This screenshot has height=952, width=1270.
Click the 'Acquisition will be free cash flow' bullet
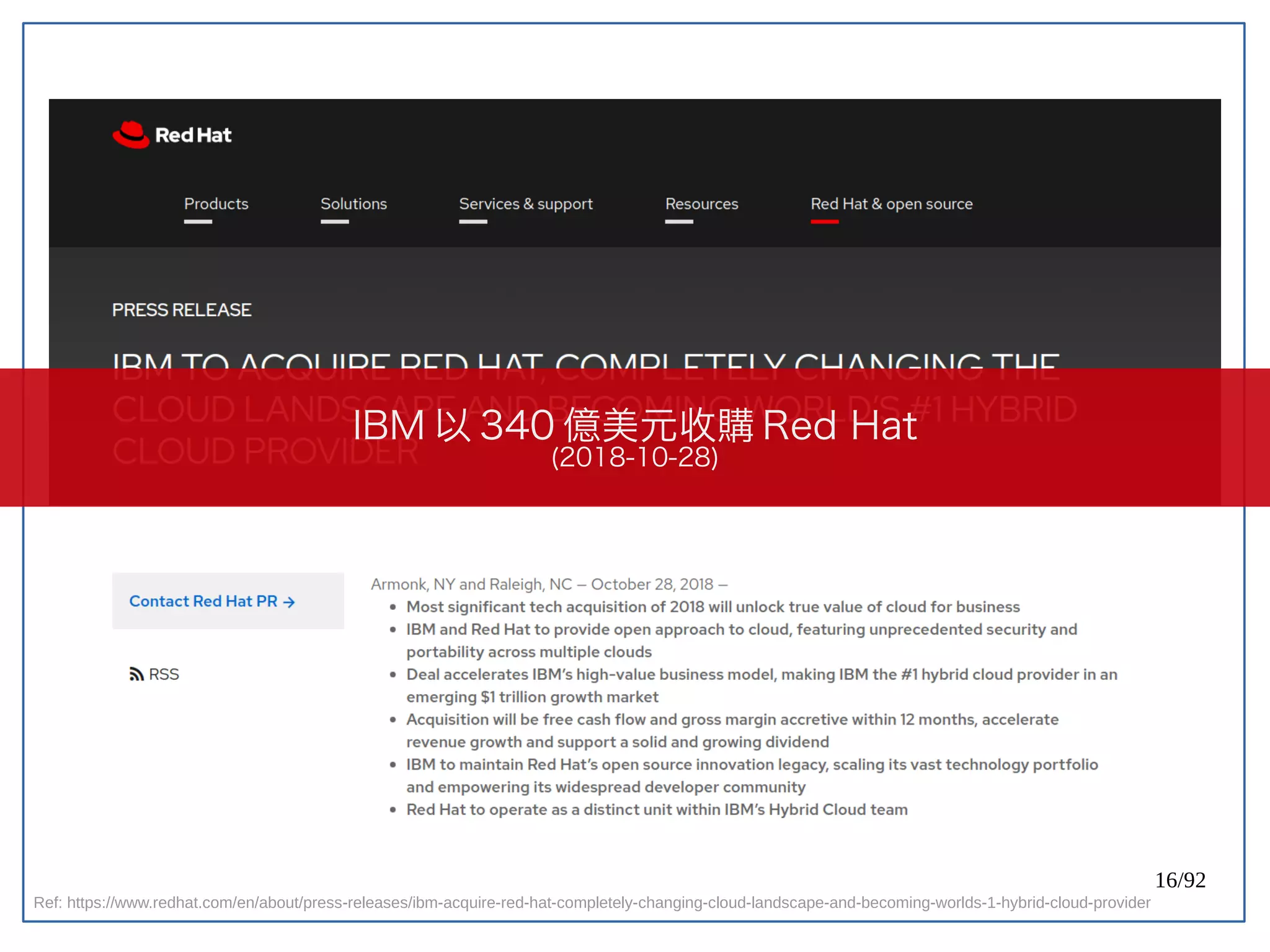coord(732,731)
